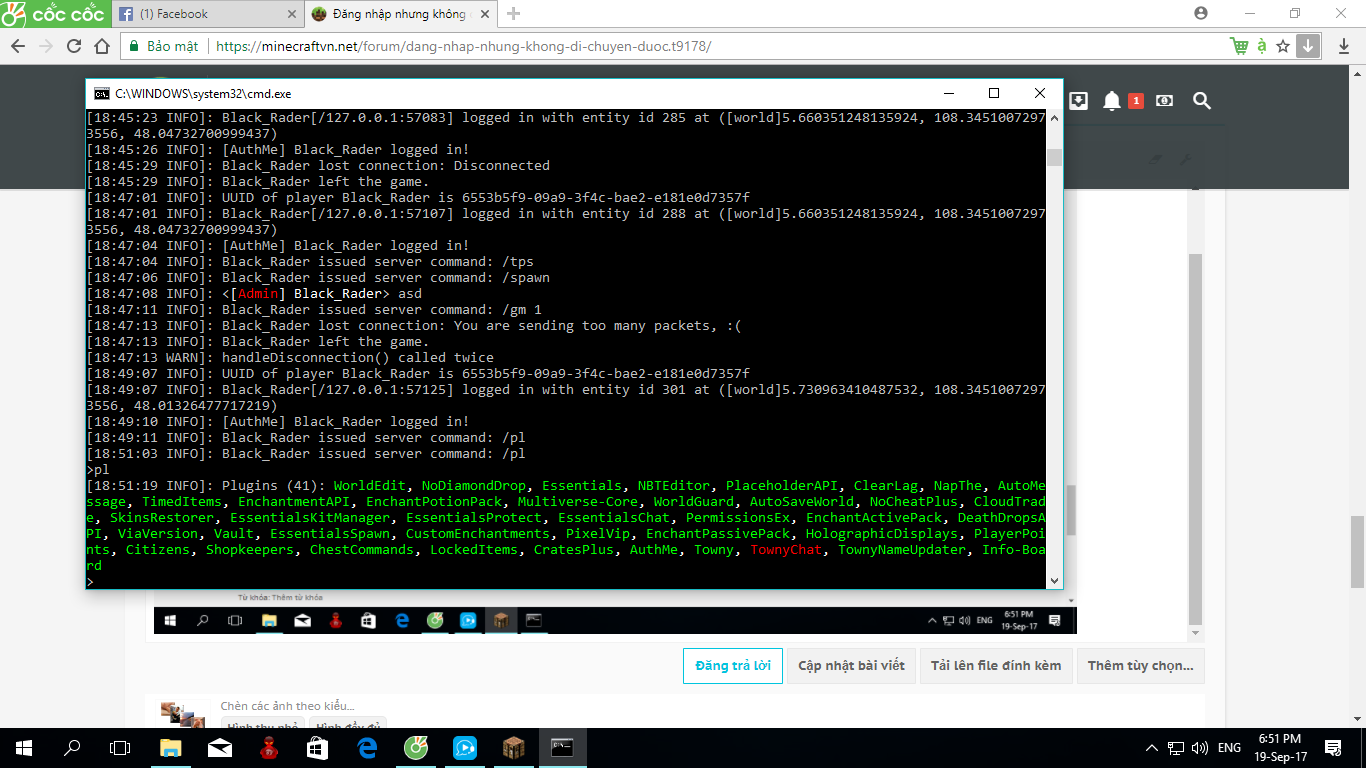Viewport: 1366px width, 768px height.
Task: Click the page scrollbar up arrow
Action: [1359, 73]
